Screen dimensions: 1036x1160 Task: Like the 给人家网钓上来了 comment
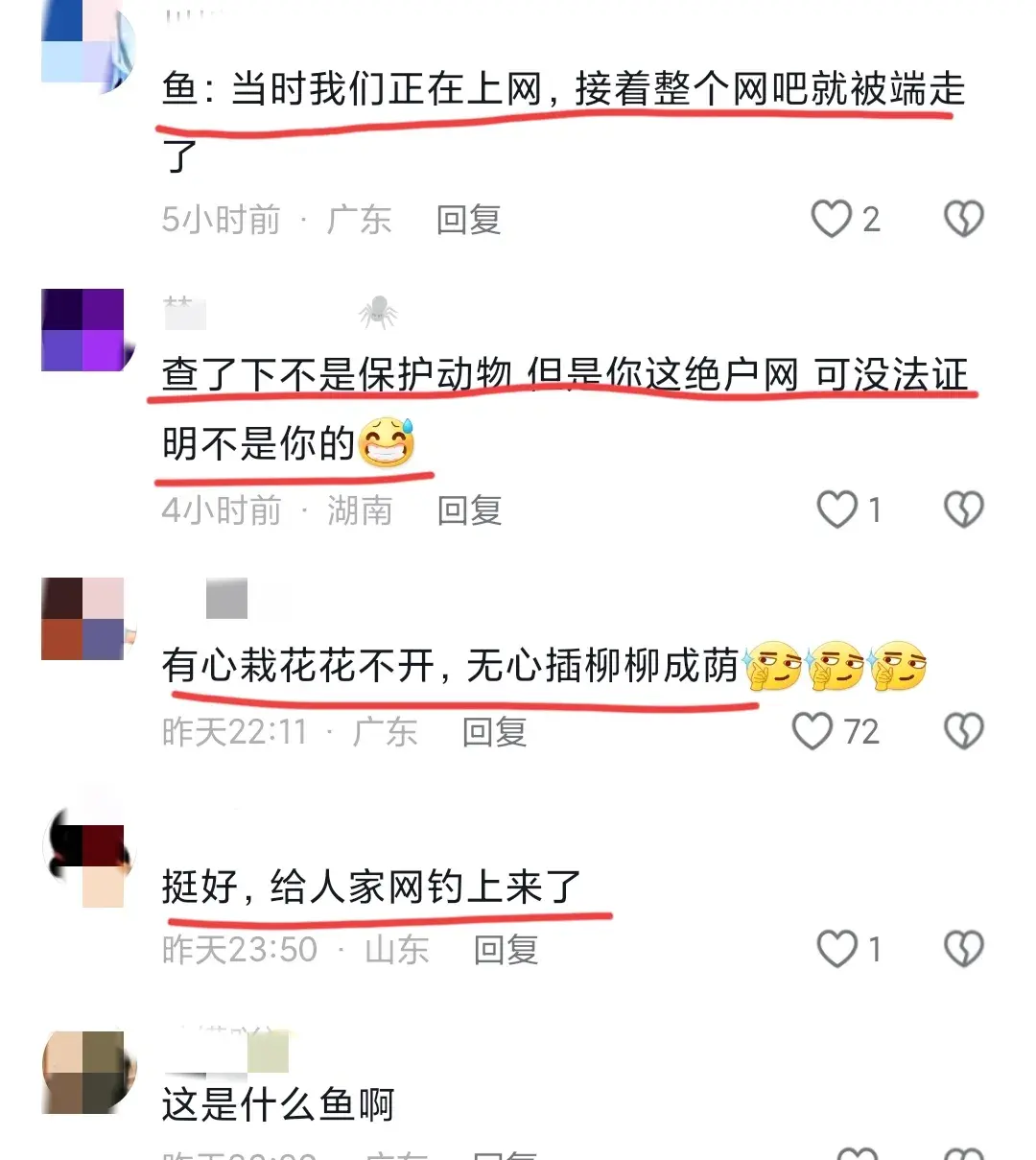point(836,949)
